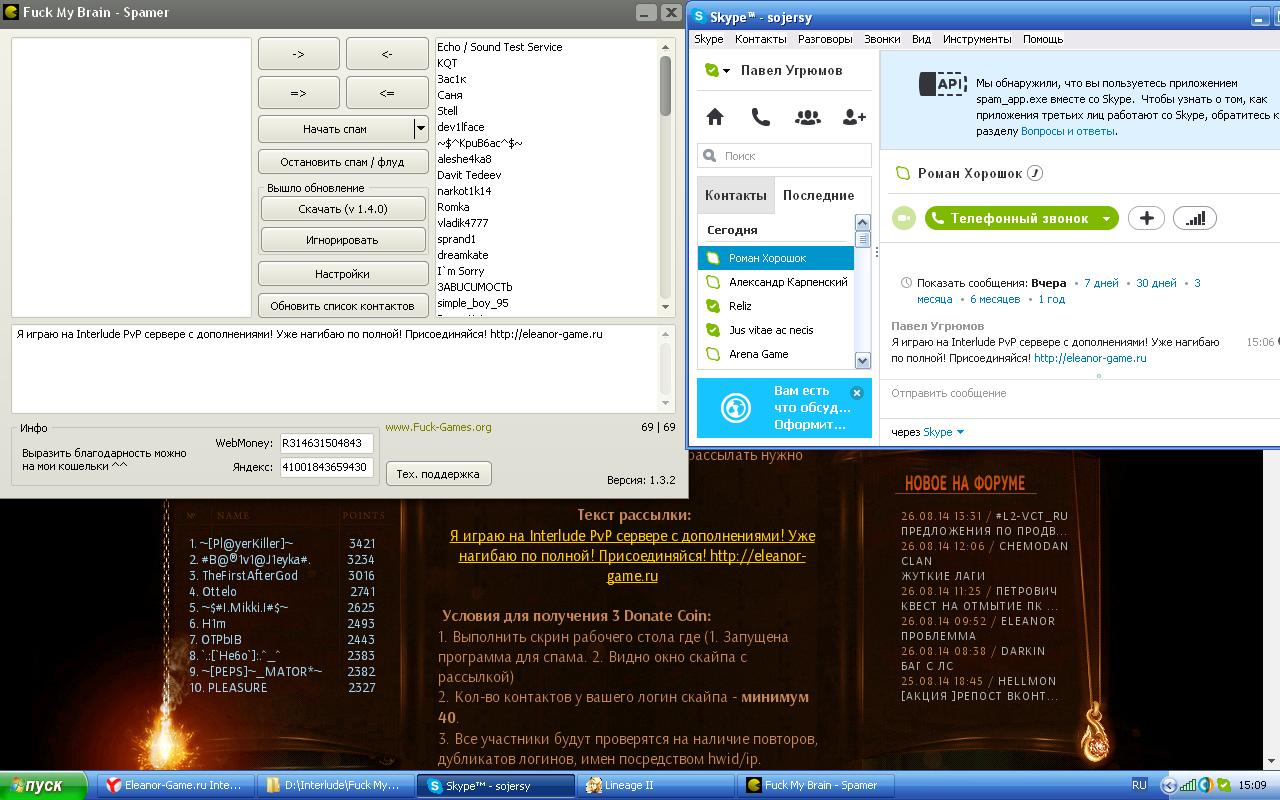
Task: Click the Skype search magnifier icon
Action: pos(710,156)
